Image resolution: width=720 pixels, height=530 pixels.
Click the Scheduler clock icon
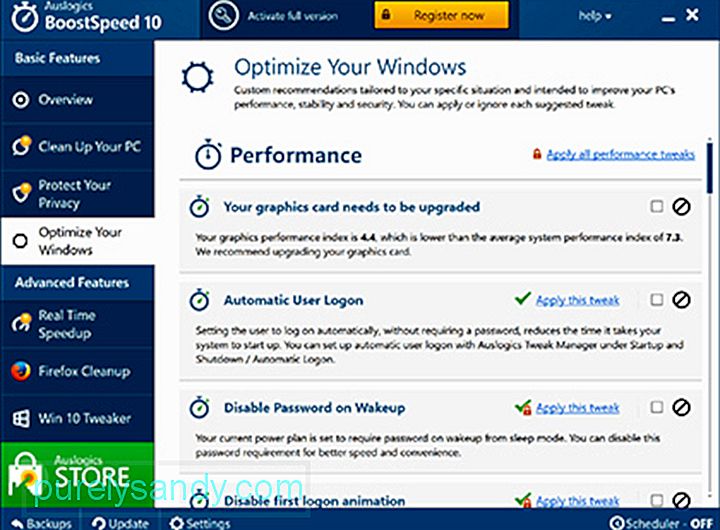[616, 523]
